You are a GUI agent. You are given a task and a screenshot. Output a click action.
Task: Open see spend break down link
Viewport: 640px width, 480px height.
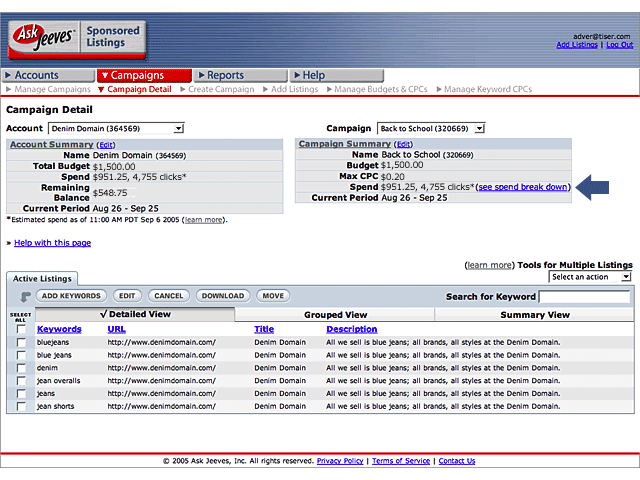523,187
